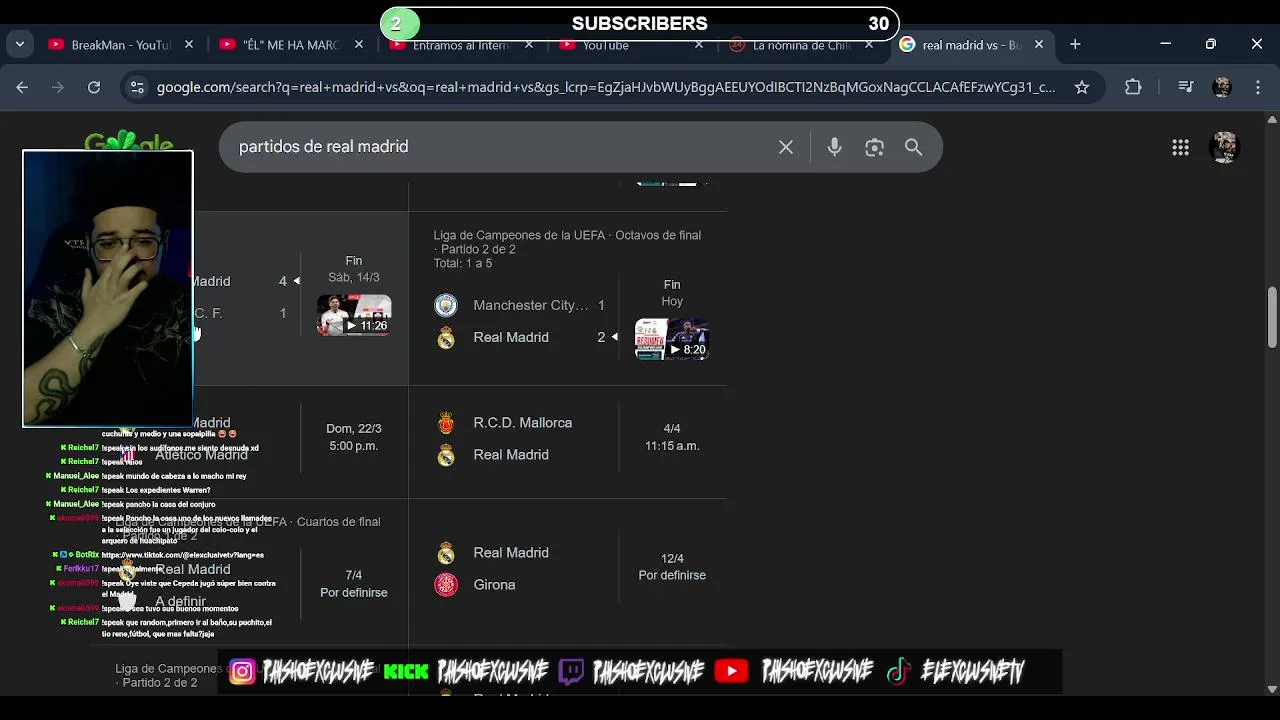Click the YouTube logo in the overlay
The width and height of the screenshot is (1280, 720).
point(731,672)
